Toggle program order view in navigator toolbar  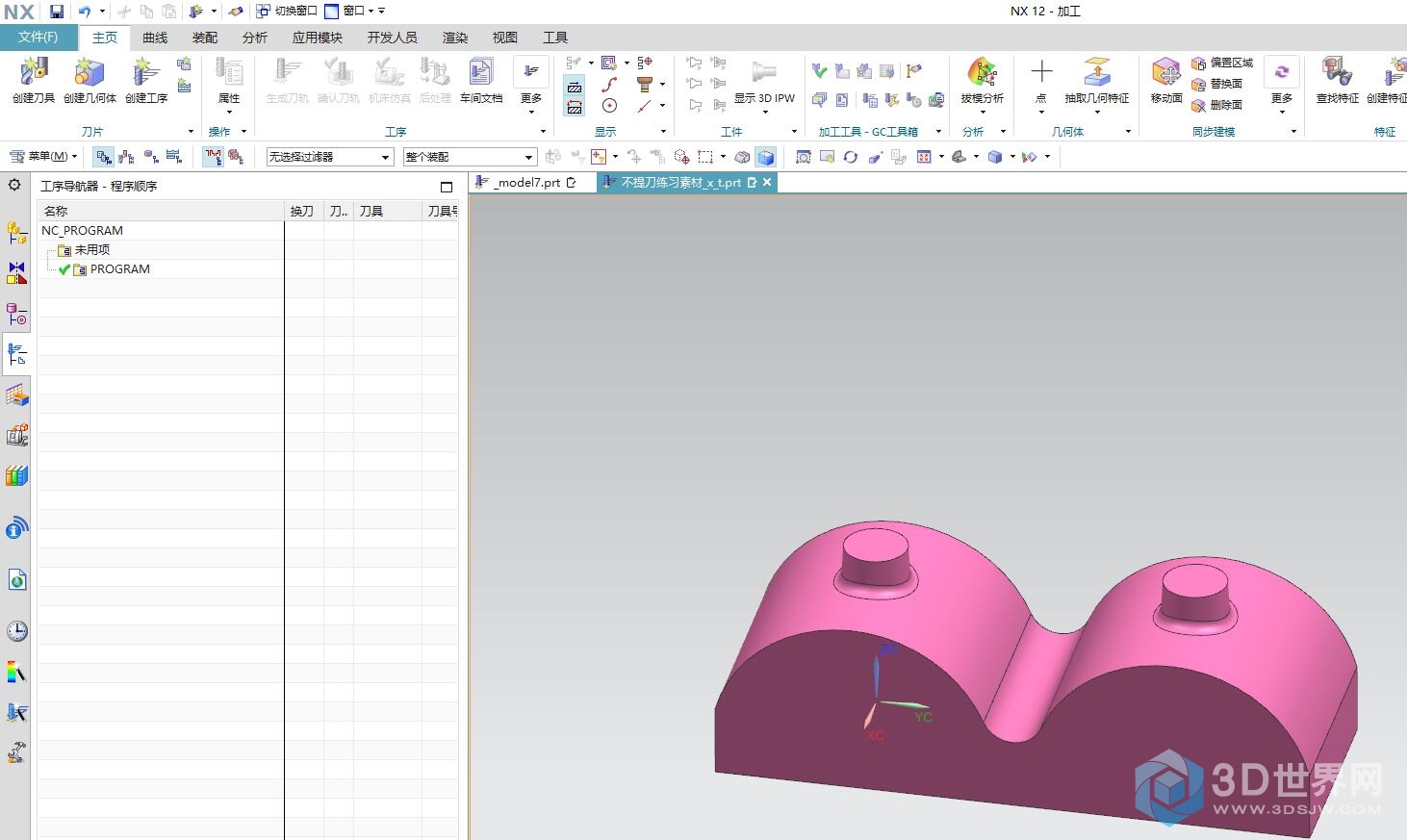(x=104, y=157)
